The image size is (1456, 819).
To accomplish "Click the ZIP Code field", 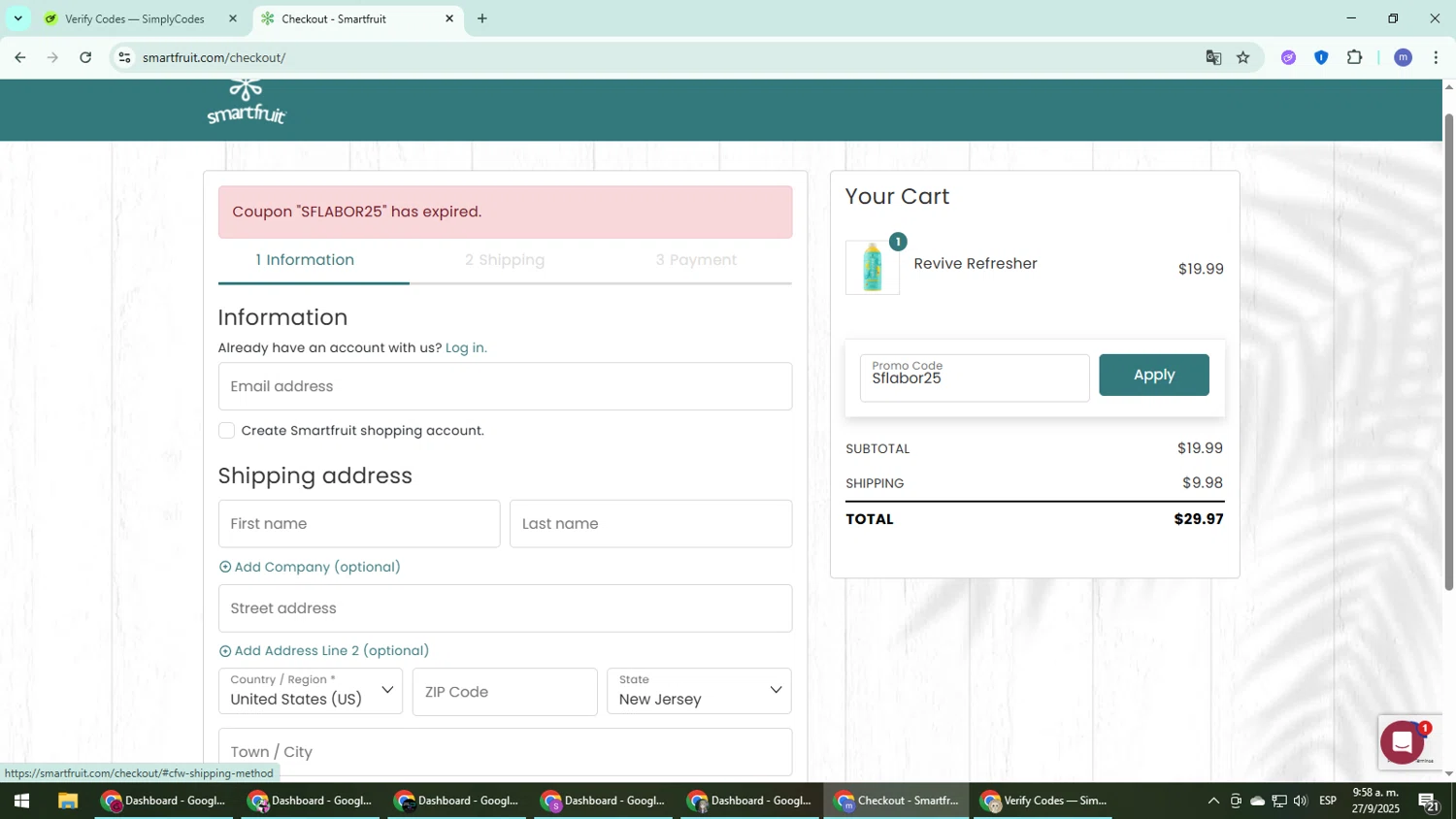I will click(x=505, y=692).
